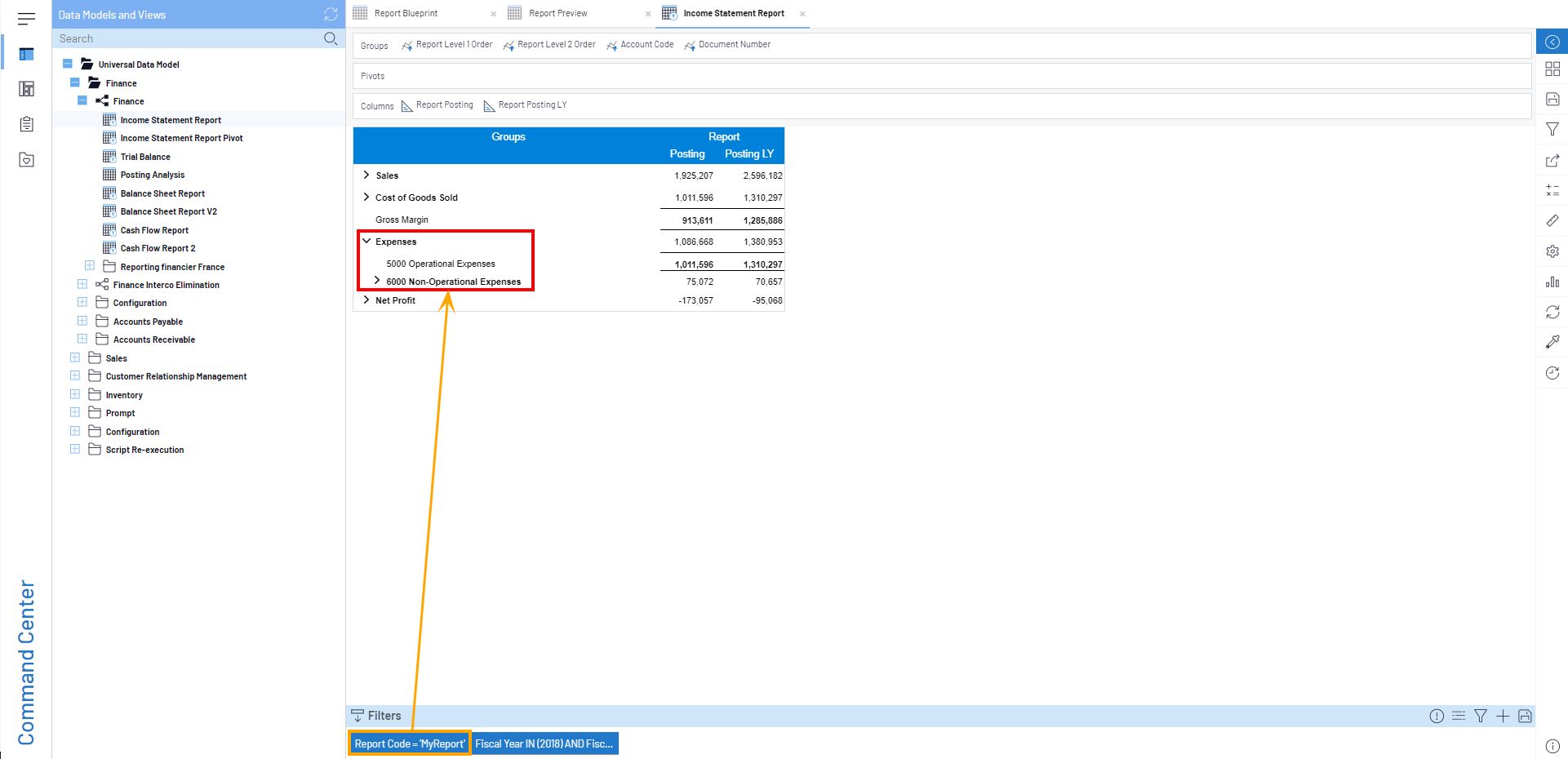Click the Report Code = 'MyReport' filter
Image resolution: width=1568 pixels, height=759 pixels.
tap(409, 743)
